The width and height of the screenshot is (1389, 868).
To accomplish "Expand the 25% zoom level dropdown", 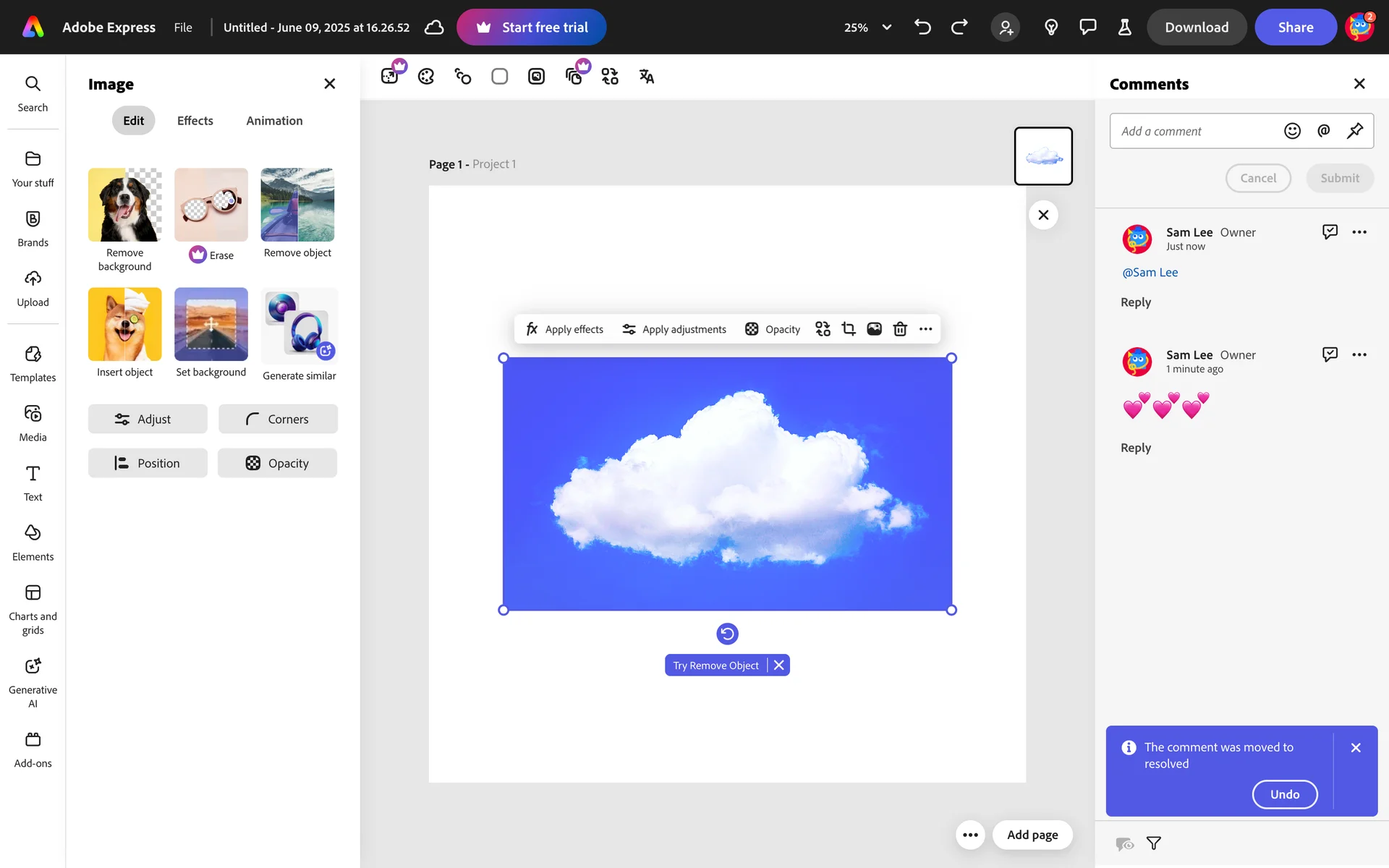I will pos(886,27).
